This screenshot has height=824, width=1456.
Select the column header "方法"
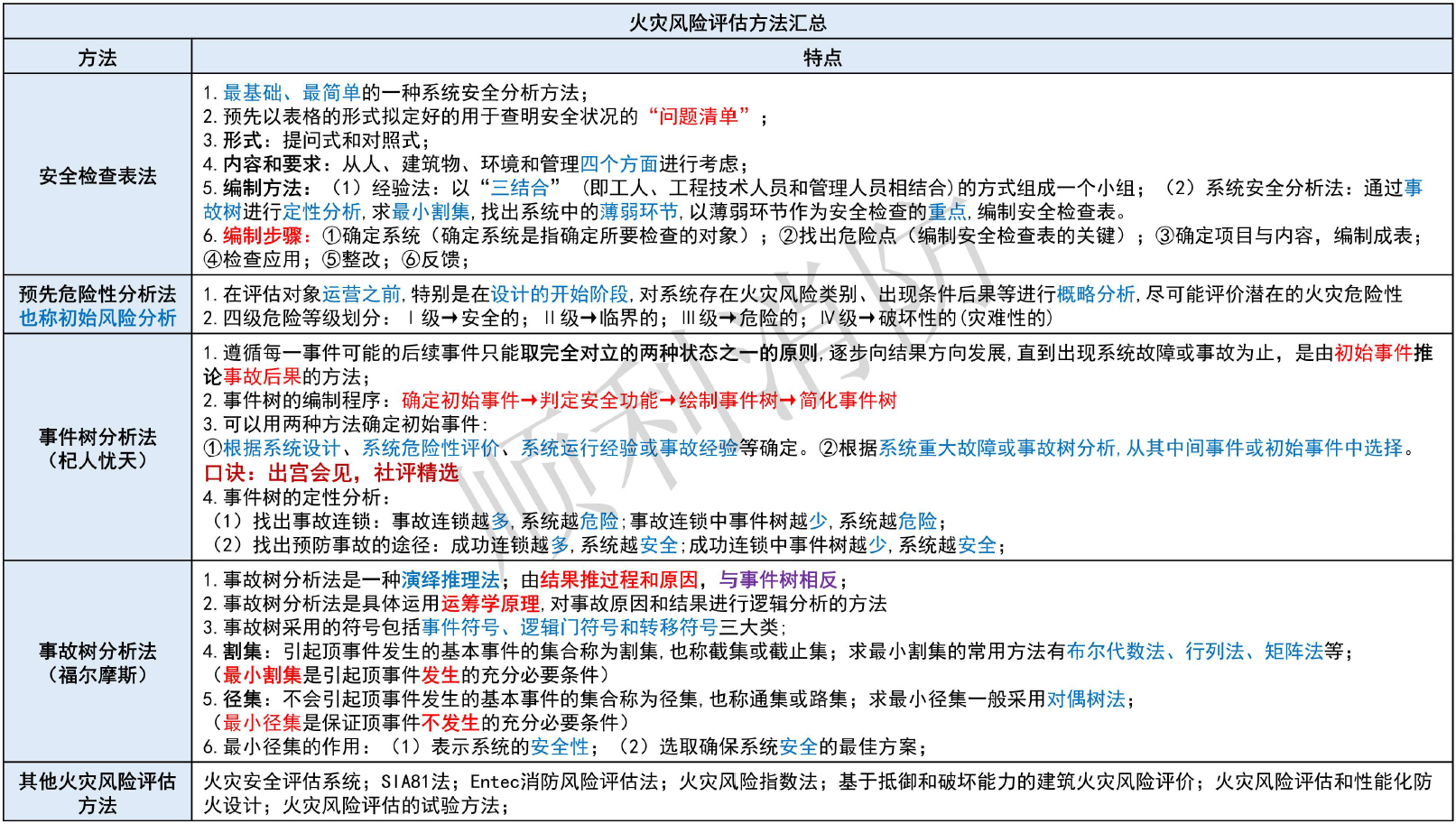coord(97,58)
